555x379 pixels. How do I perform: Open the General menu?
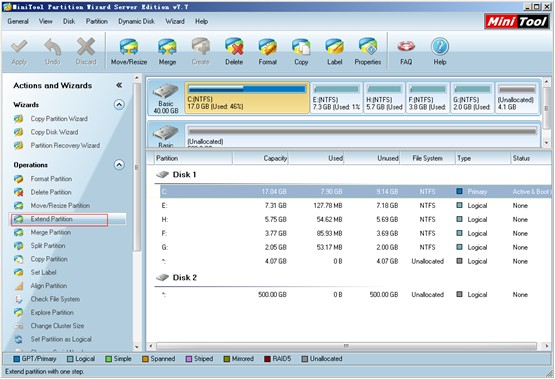click(x=18, y=22)
